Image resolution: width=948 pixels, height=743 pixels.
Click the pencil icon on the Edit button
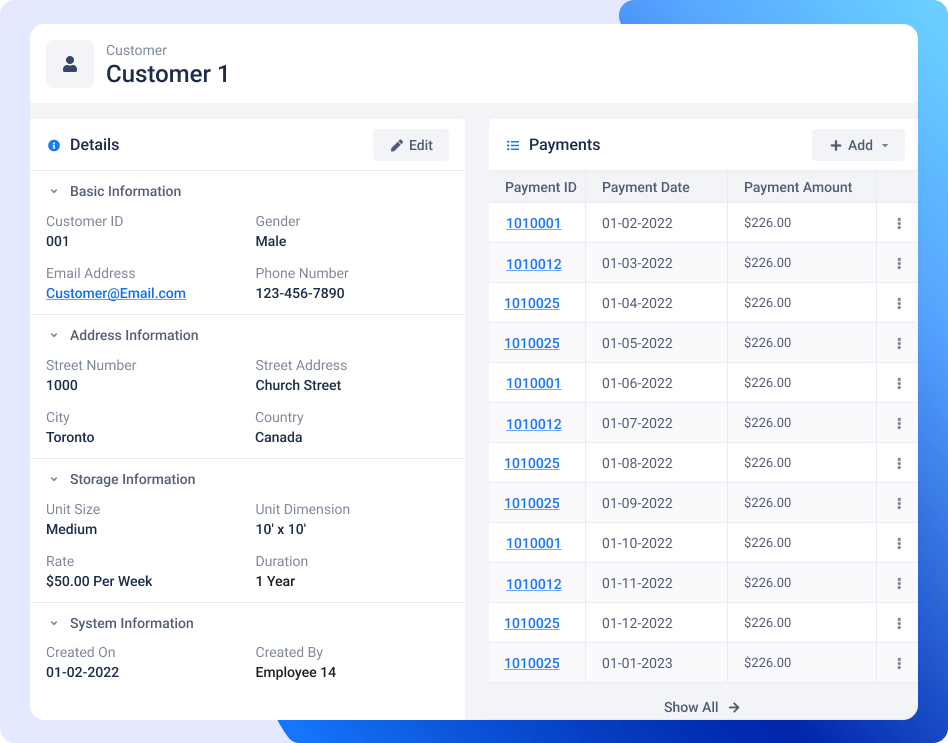pos(396,144)
